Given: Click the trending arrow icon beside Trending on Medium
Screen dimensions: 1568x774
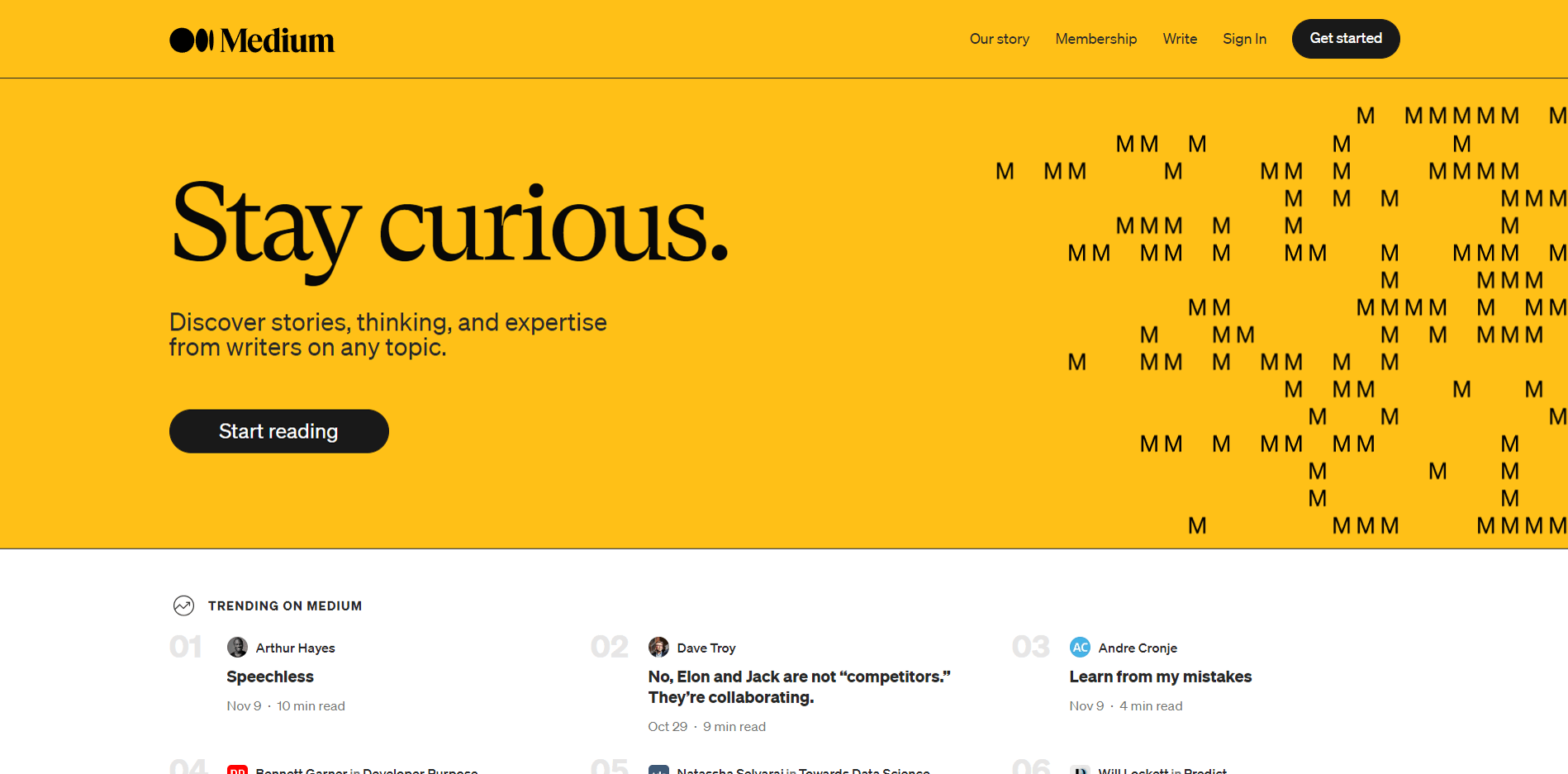Looking at the screenshot, I should pos(183,605).
